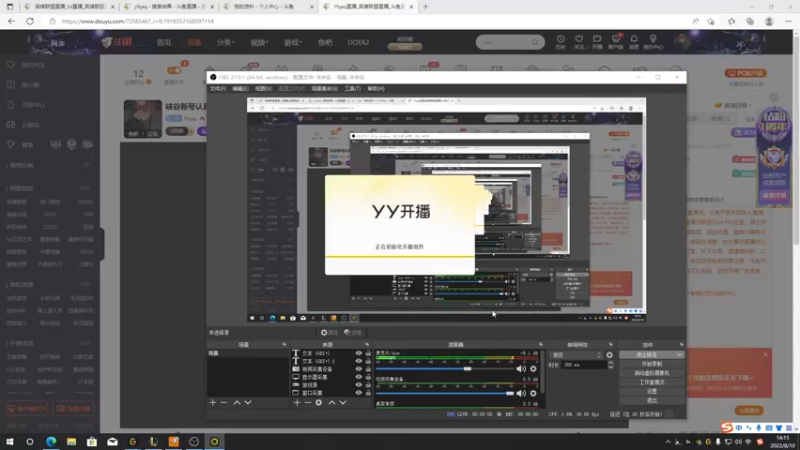Screen dimensions: 800x450
Task: Undock the 混音器 mixer panel
Action: coord(541,345)
